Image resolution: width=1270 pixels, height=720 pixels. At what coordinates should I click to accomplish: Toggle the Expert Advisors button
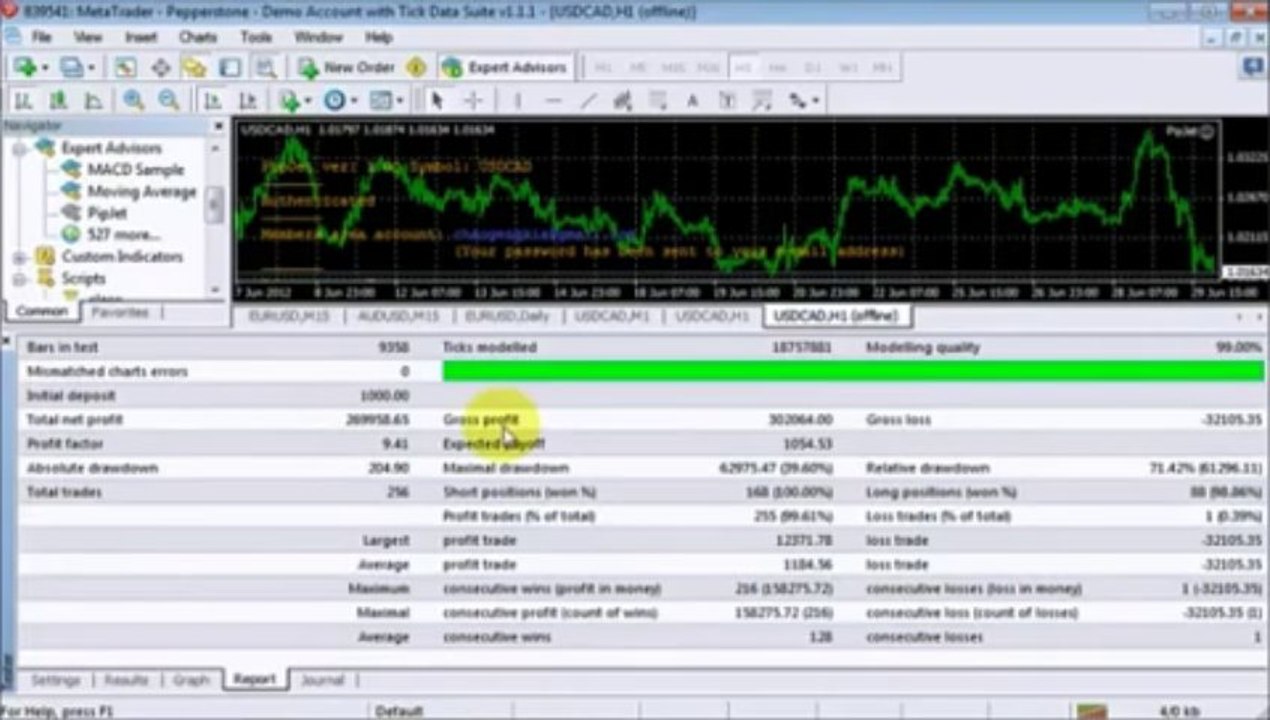pyautogui.click(x=505, y=67)
